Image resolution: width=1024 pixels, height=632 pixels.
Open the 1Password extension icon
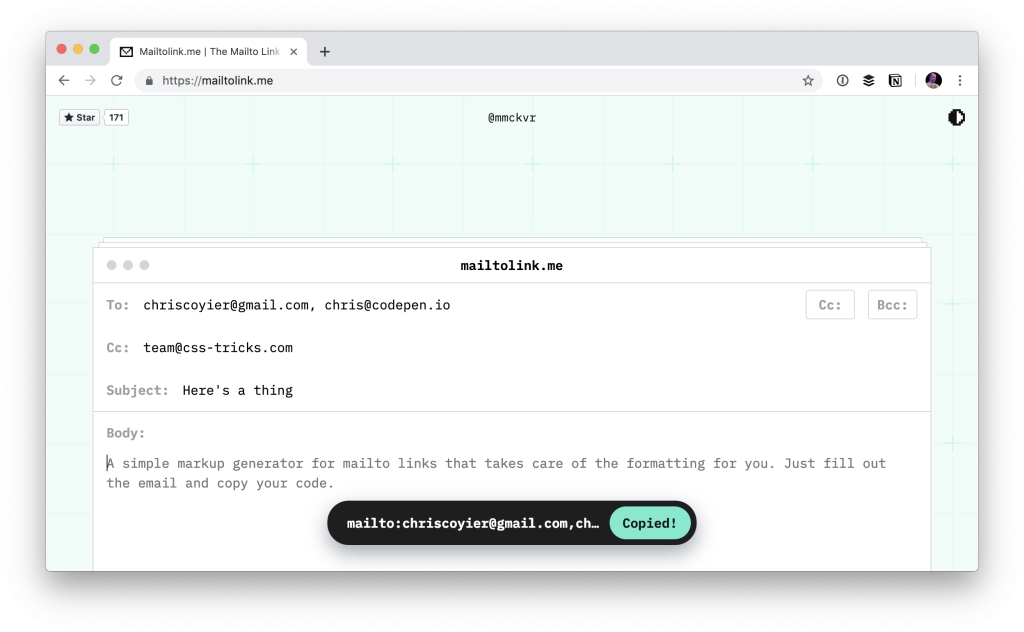[842, 80]
